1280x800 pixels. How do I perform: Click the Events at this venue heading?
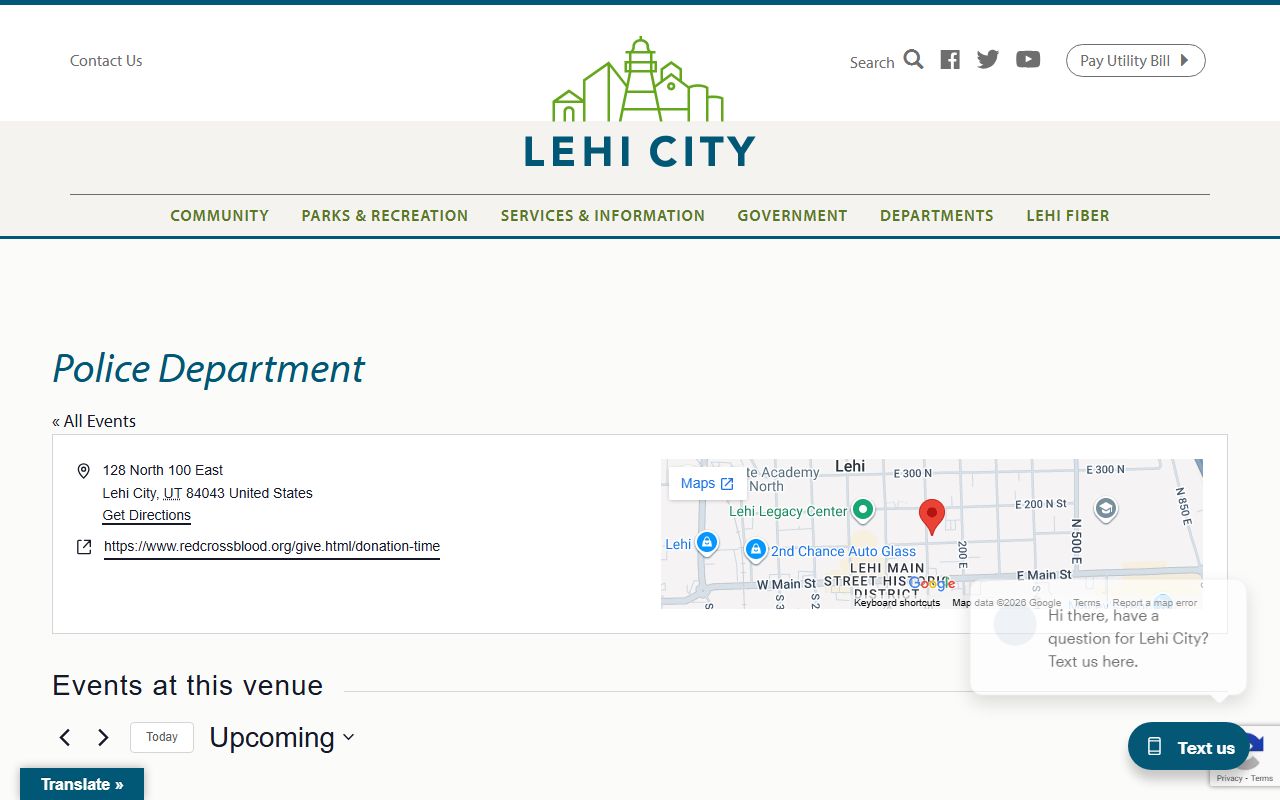tap(188, 686)
